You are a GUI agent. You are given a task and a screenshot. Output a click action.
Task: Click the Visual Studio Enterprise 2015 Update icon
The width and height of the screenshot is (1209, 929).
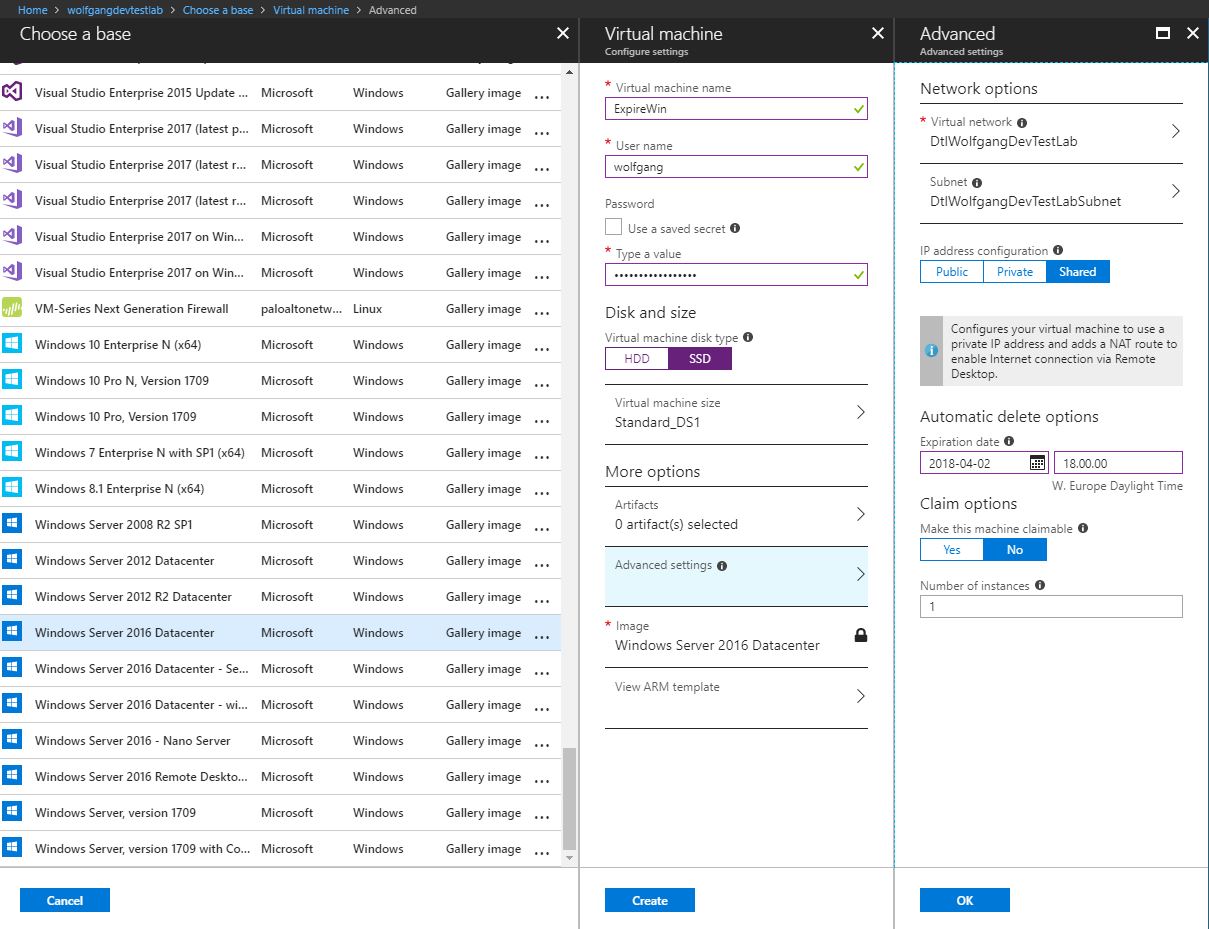tap(12, 92)
